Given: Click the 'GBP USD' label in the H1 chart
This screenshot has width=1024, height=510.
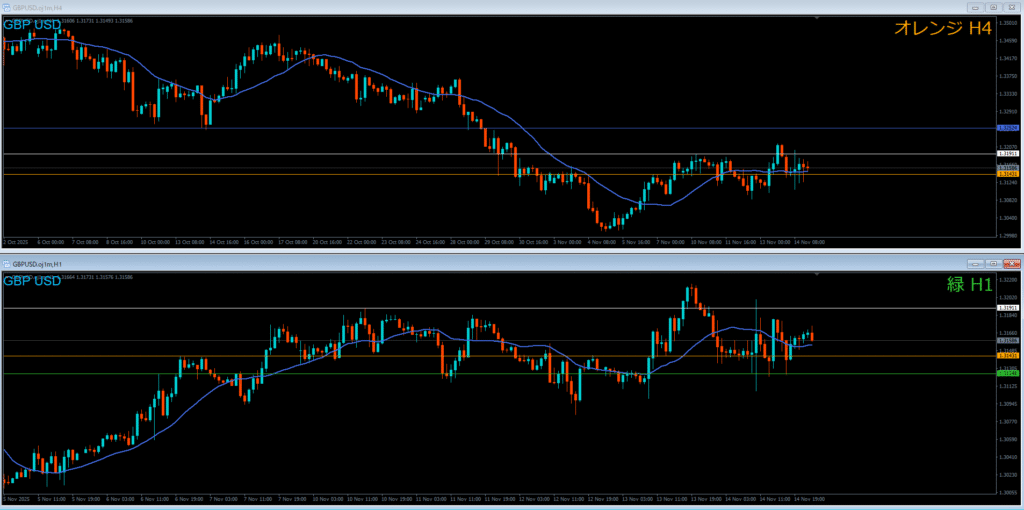Looking at the screenshot, I should click(32, 281).
